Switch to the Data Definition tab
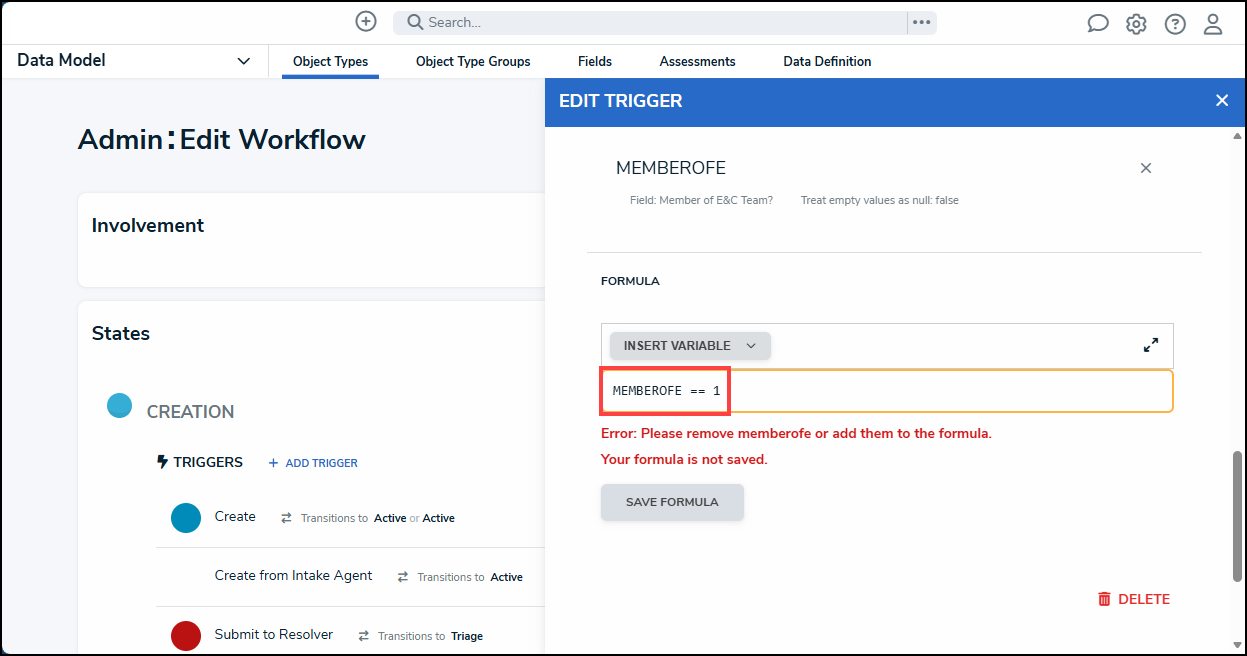1247x656 pixels. coord(827,61)
